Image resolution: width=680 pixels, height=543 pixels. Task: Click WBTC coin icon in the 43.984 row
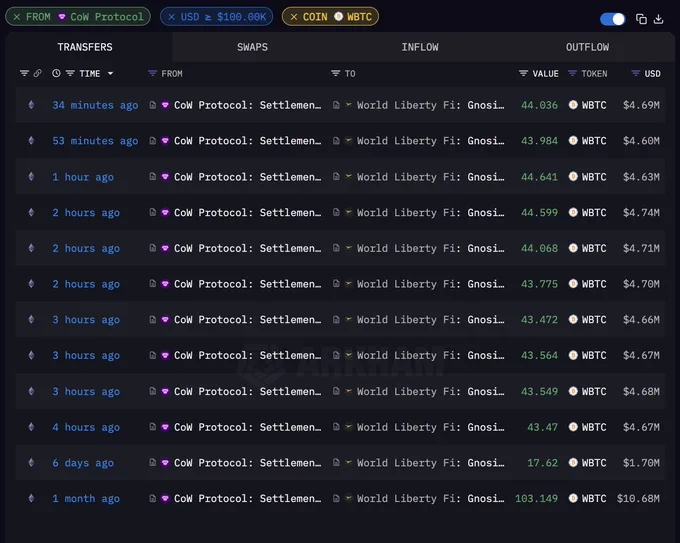pos(573,141)
